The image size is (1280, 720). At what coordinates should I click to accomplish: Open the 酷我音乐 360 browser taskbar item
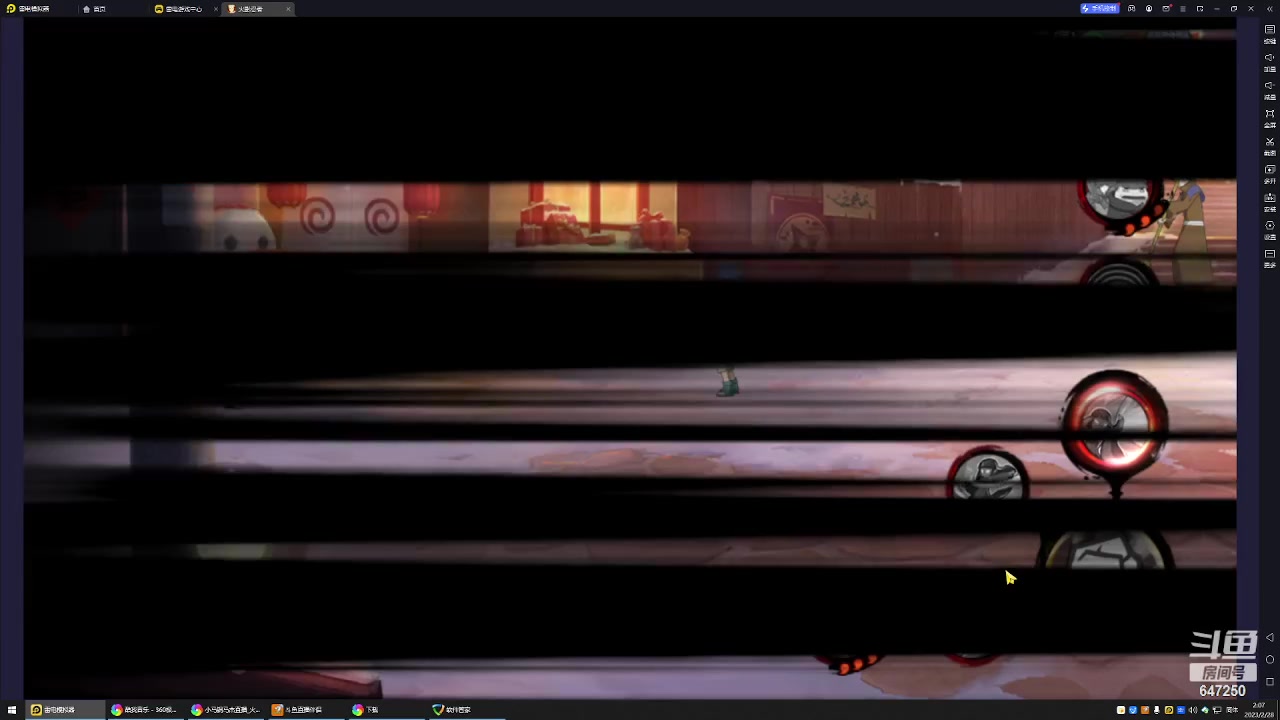[x=145, y=710]
